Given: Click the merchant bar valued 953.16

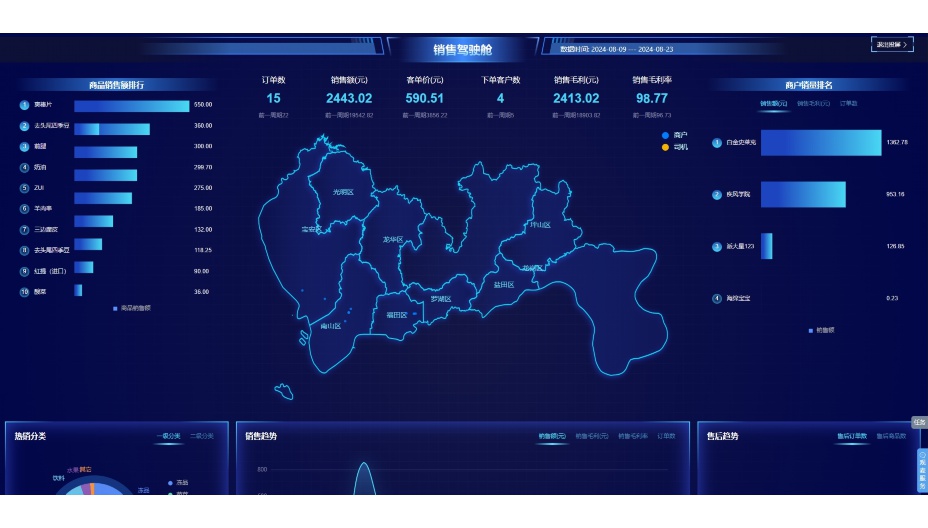Looking at the screenshot, I should [x=803, y=195].
